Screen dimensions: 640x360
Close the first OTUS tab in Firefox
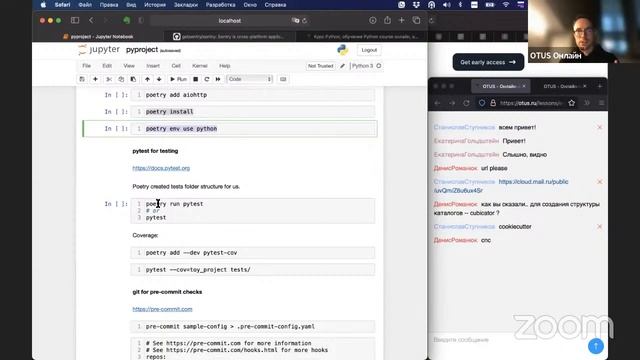coord(524,86)
